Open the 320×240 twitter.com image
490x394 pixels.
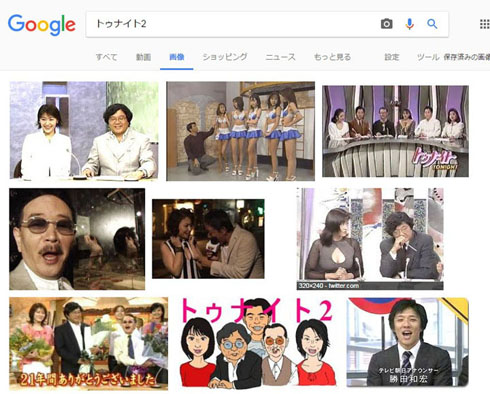point(370,239)
